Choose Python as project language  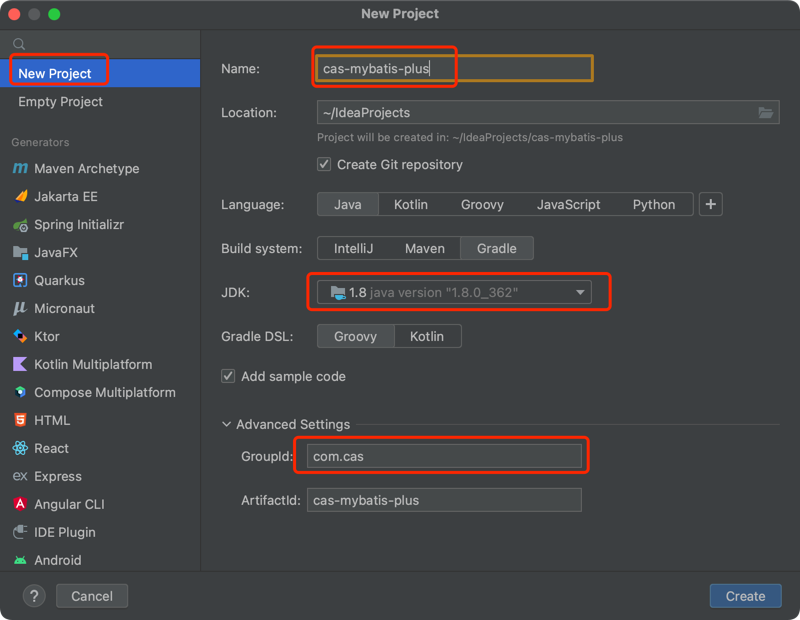(654, 205)
